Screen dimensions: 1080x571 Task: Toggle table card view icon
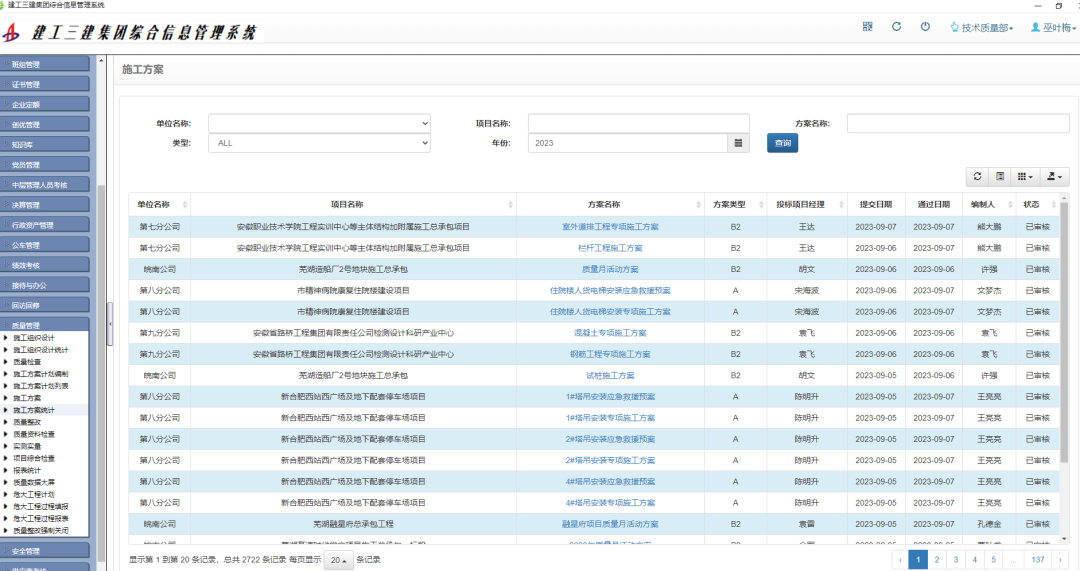[x=1000, y=176]
